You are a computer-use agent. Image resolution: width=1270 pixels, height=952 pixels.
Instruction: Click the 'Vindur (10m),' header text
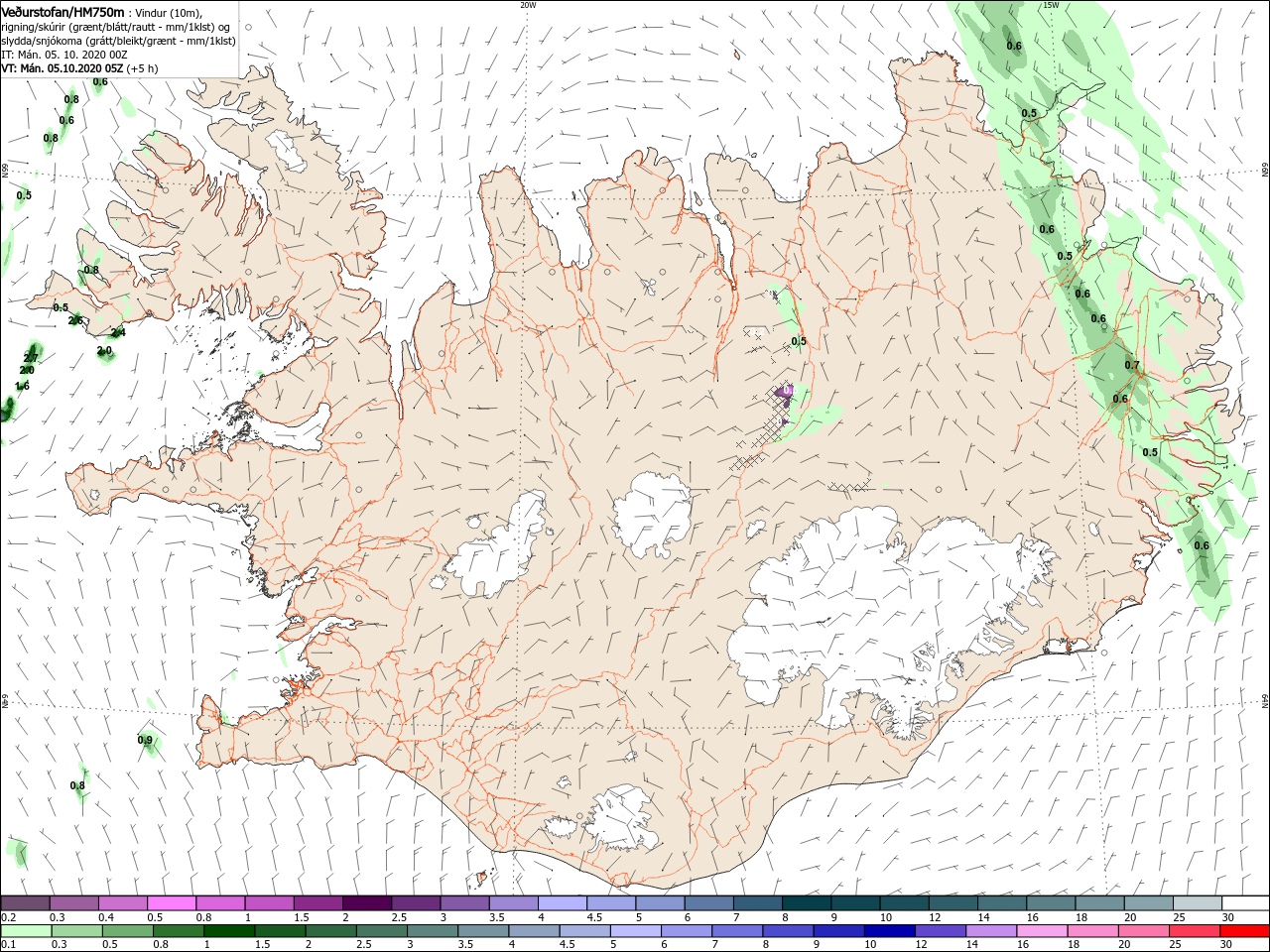[169, 12]
